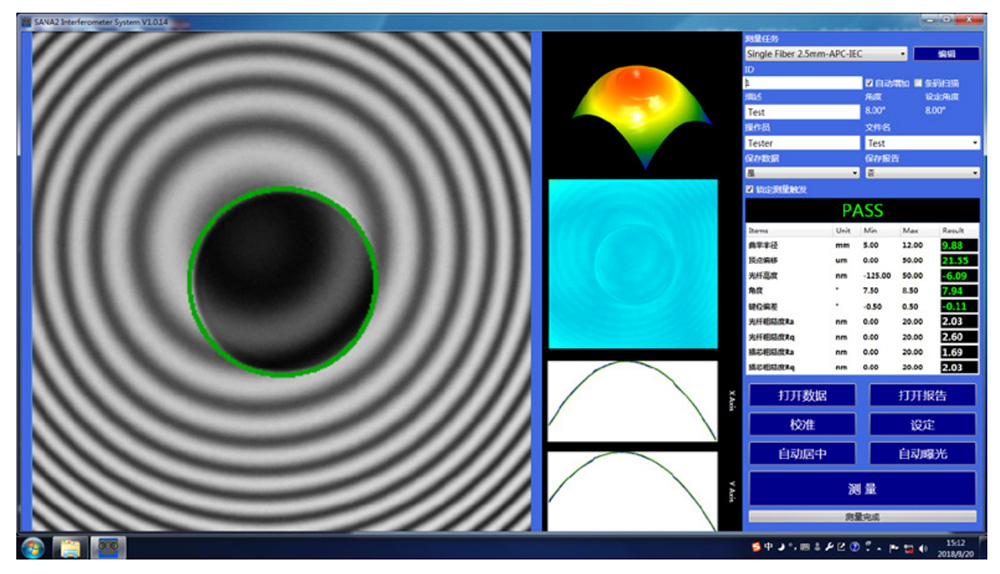Image resolution: width=1000 pixels, height=574 pixels.
Task: Open the Windows Start menu orb
Action: coord(31,547)
